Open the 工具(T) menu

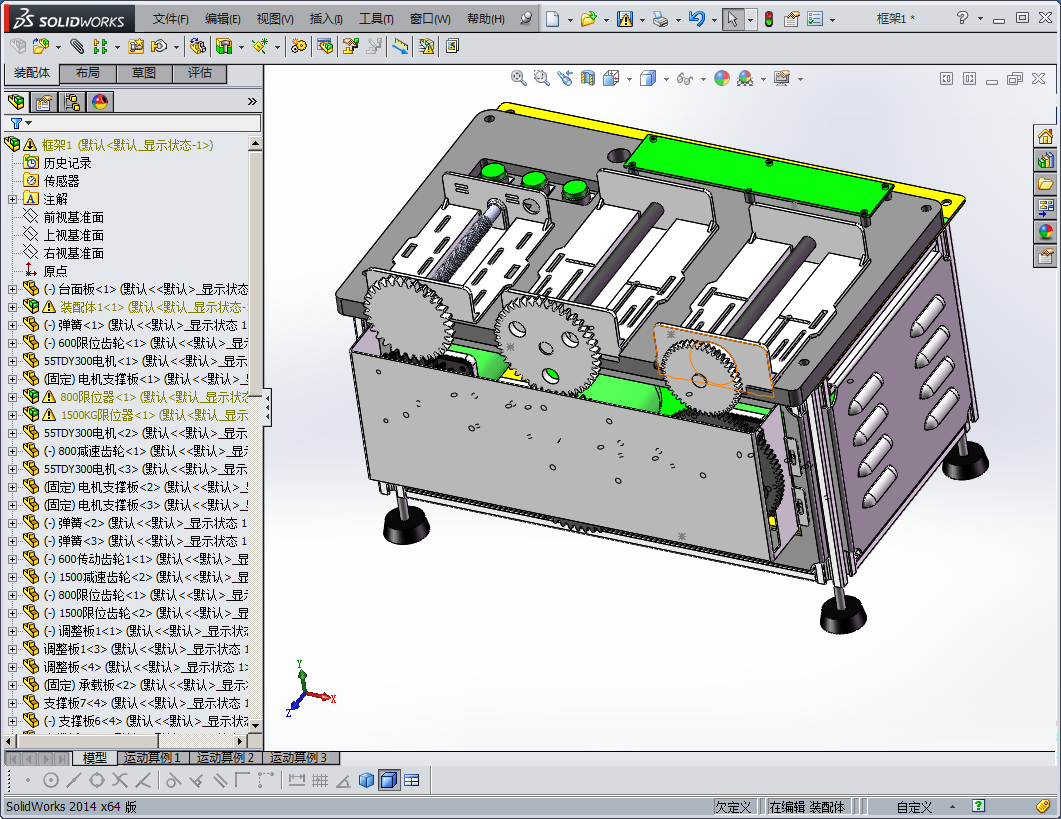(376, 19)
